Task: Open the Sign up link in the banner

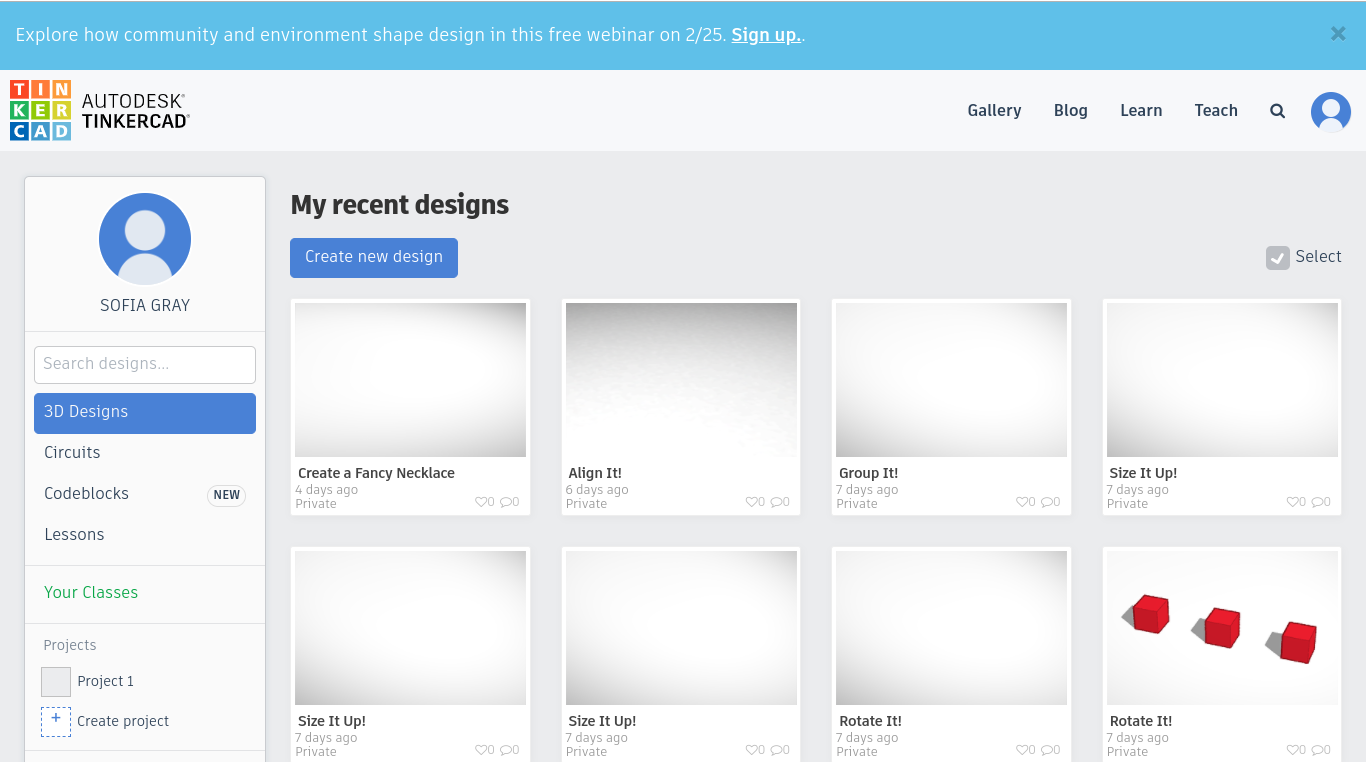Action: point(764,35)
